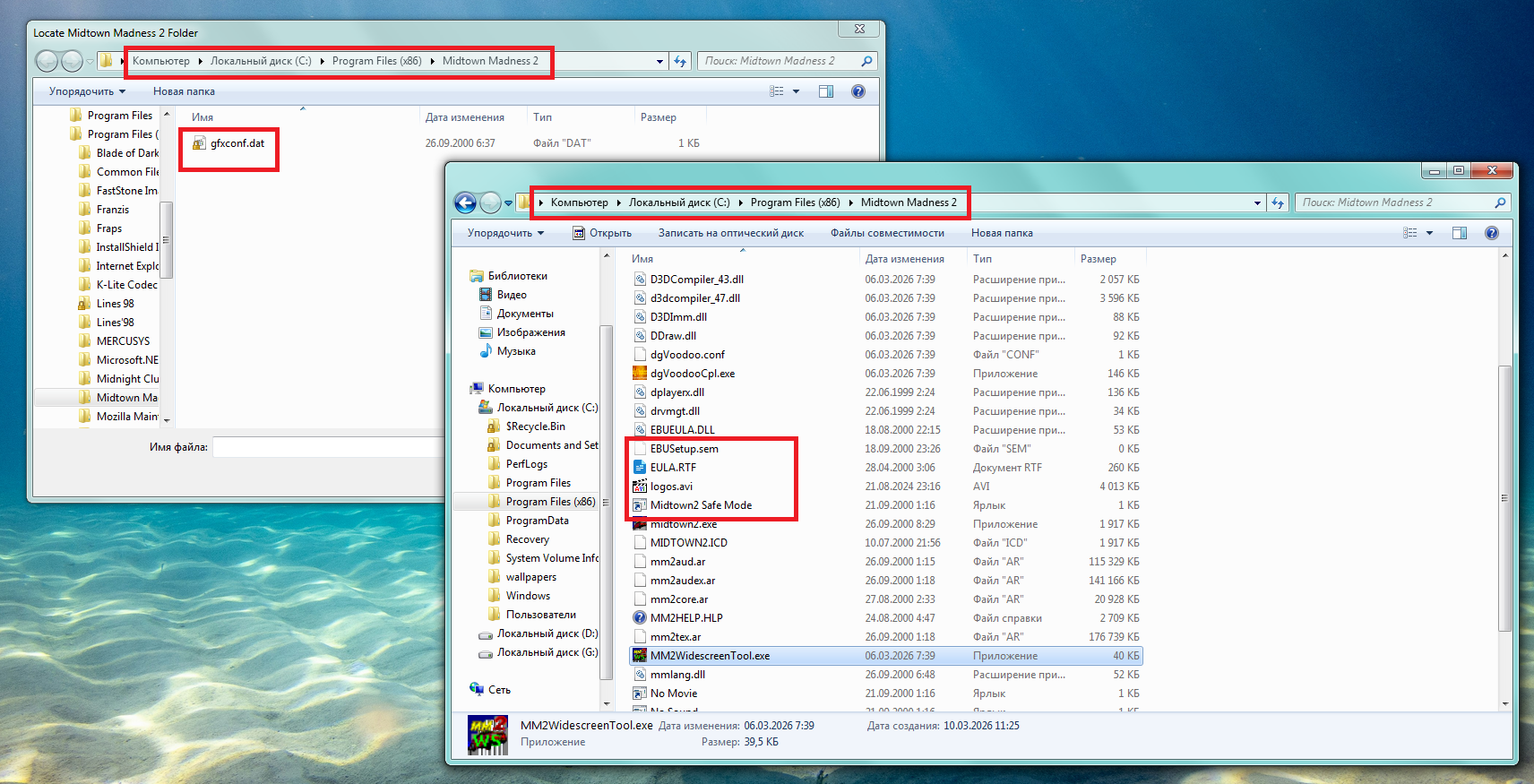Screen dimensions: 1534x784
Task: Select ProgramData folder in navigation tree
Action: tap(537, 521)
